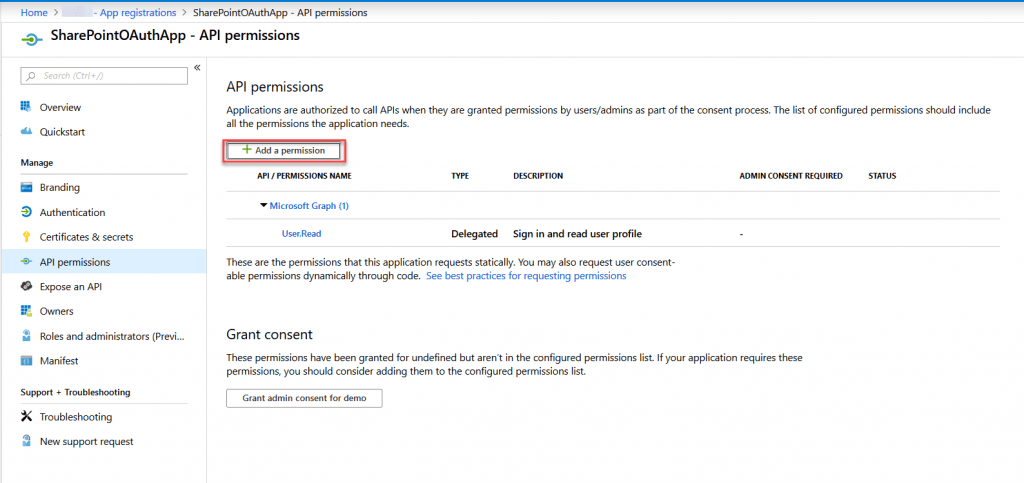Open the User.Read permission link
This screenshot has width=1024, height=483.
(301, 234)
